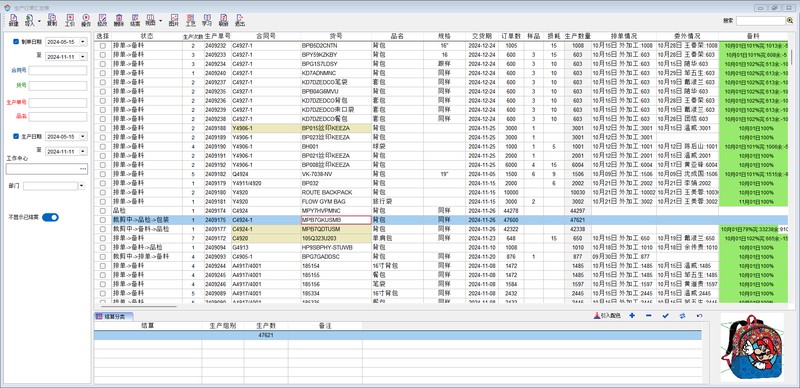800x388 pixels.
Task: Check the select box for order 2409182
Action: (103, 174)
